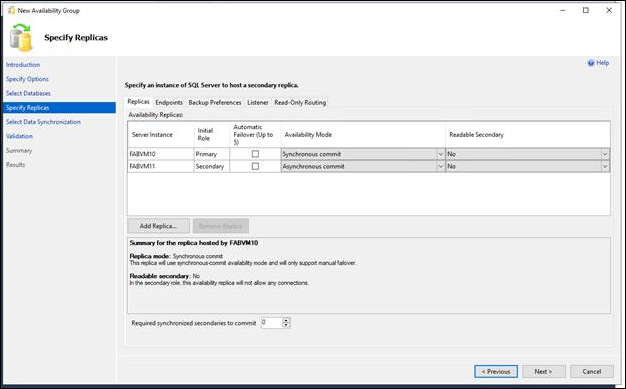Decrement required synchronized secondaries spinner down arrow
The image size is (626, 389).
(x=285, y=325)
